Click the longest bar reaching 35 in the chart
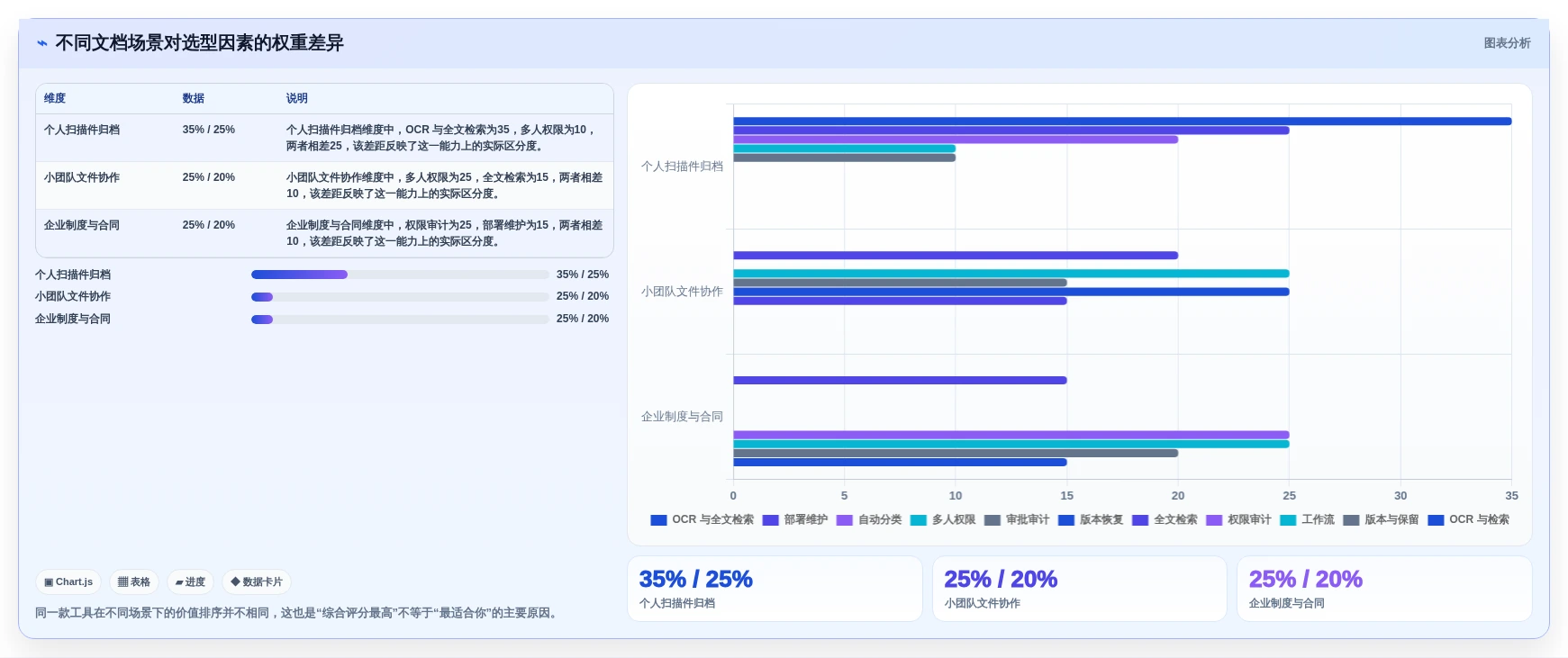Image resolution: width=1568 pixels, height=658 pixels. pos(1122,121)
